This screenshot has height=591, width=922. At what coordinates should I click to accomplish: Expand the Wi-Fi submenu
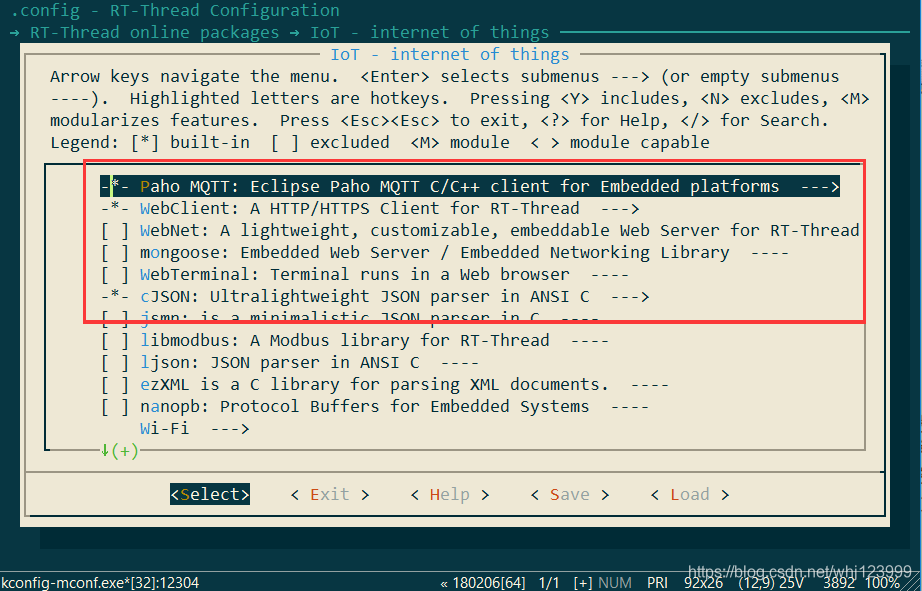click(x=195, y=429)
